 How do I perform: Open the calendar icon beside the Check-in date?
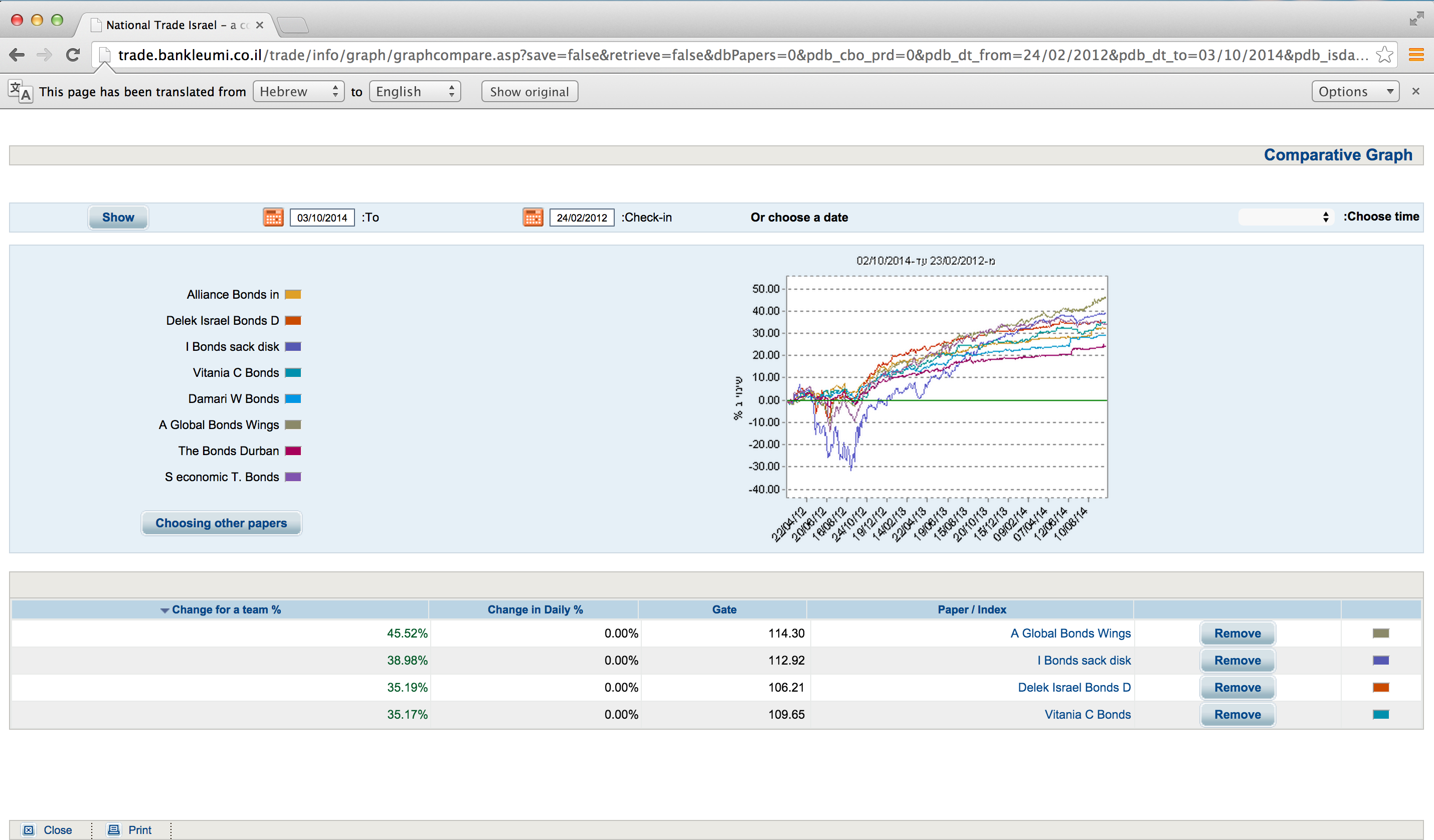[532, 217]
